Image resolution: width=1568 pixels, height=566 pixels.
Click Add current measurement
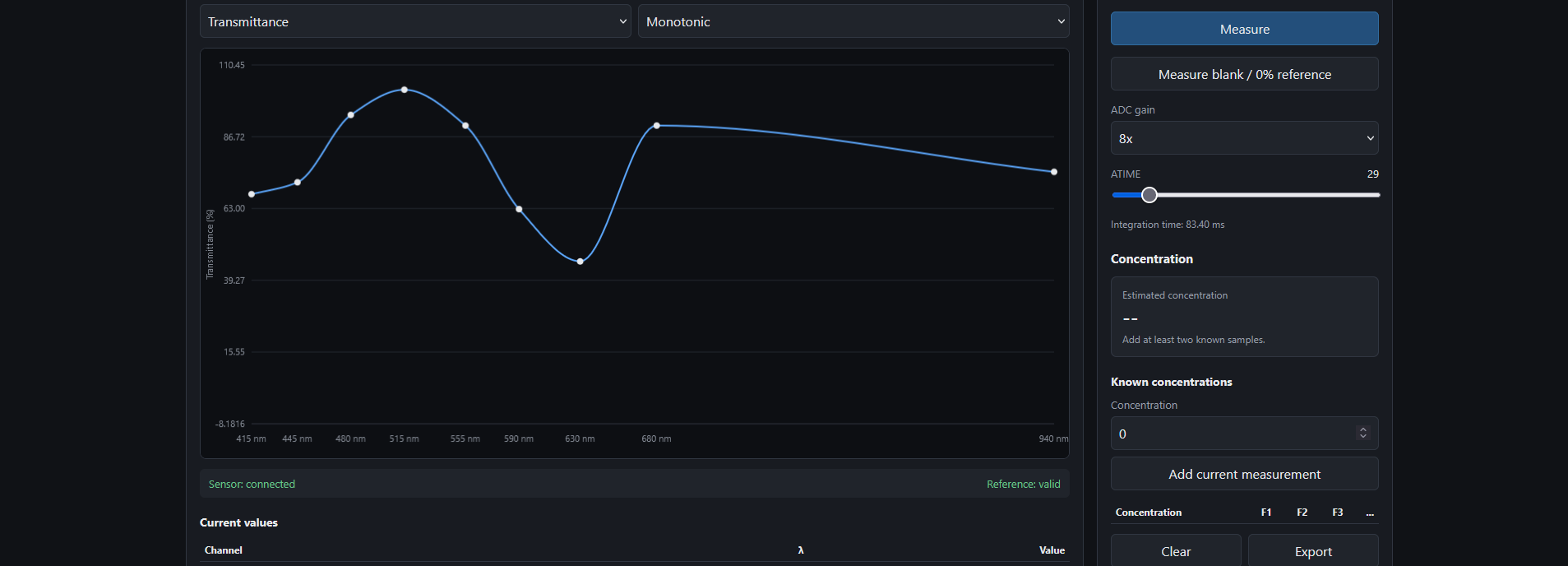tap(1244, 474)
